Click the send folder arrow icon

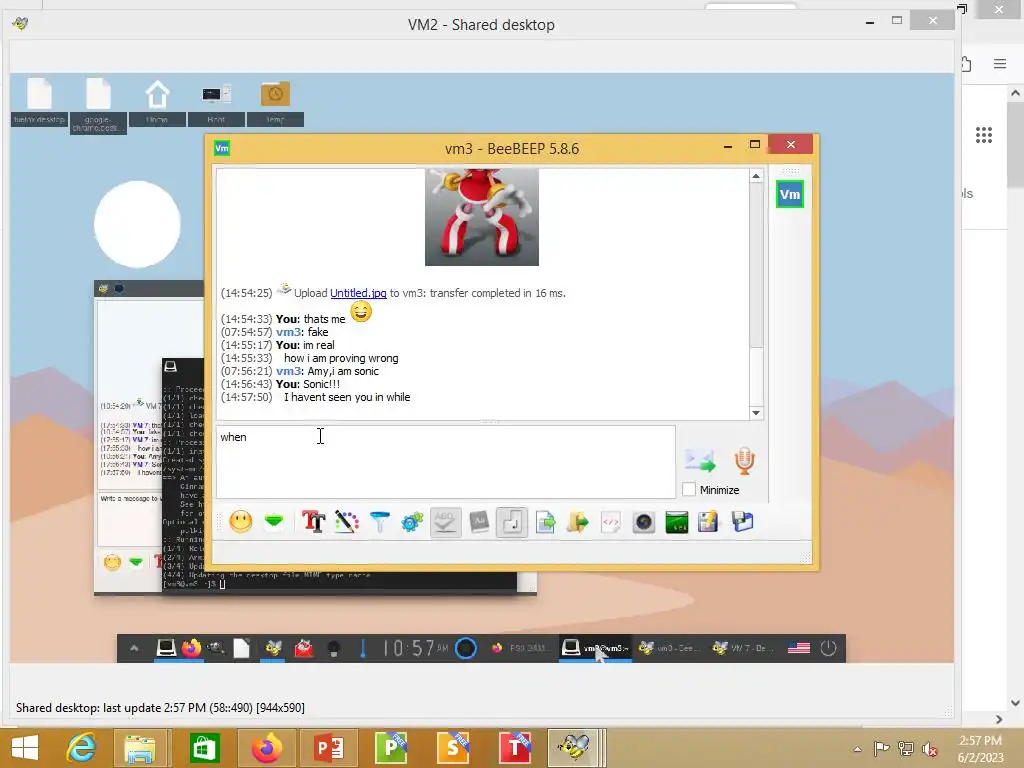point(577,522)
